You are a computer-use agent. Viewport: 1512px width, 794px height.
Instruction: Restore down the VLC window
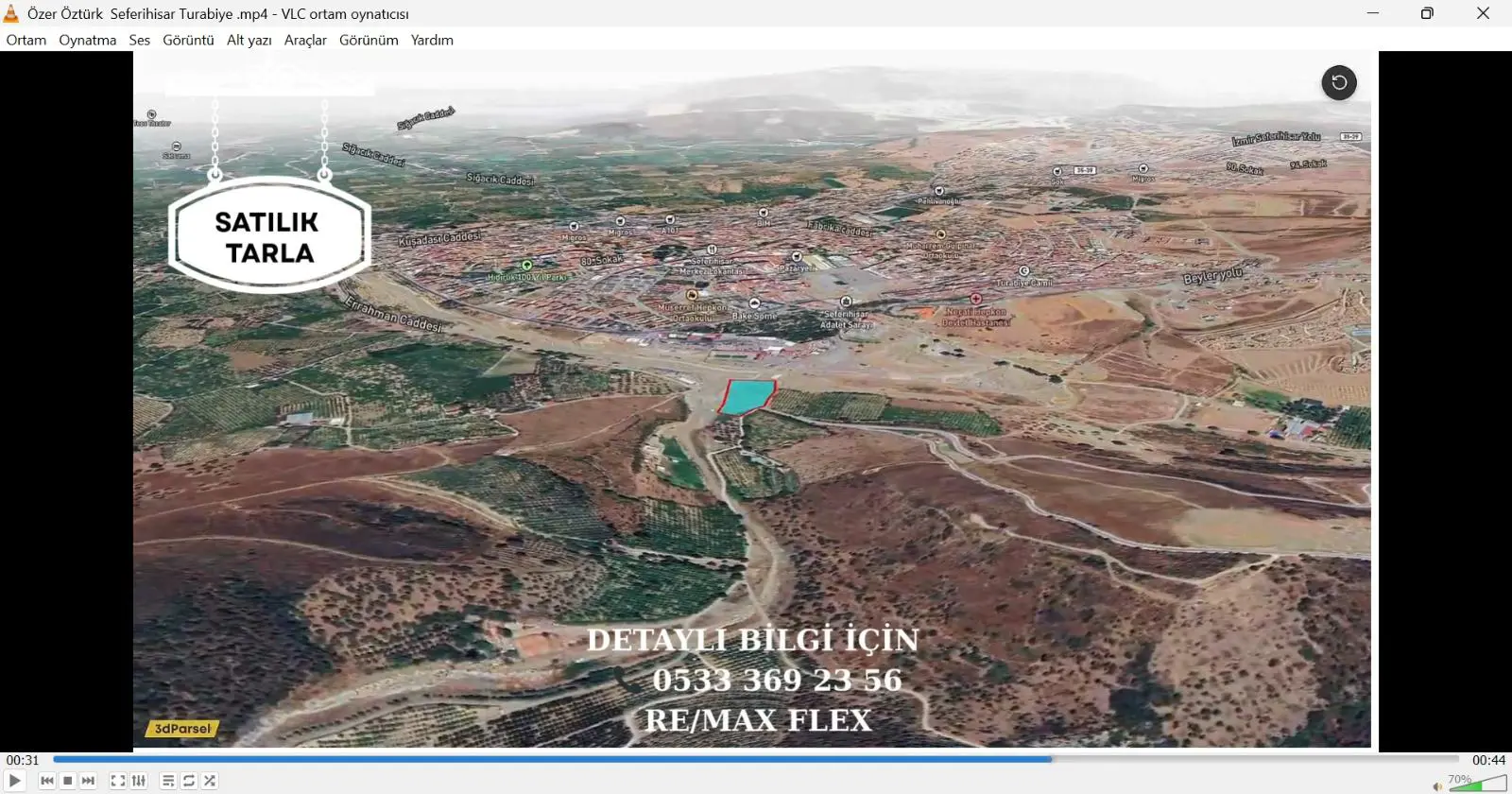1428,13
